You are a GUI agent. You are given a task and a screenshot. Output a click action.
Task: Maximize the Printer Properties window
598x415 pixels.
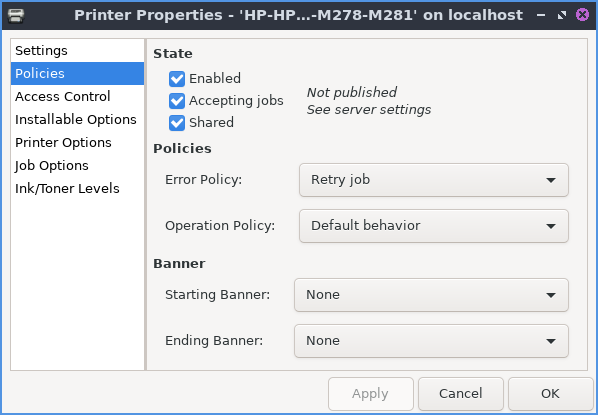pos(562,15)
